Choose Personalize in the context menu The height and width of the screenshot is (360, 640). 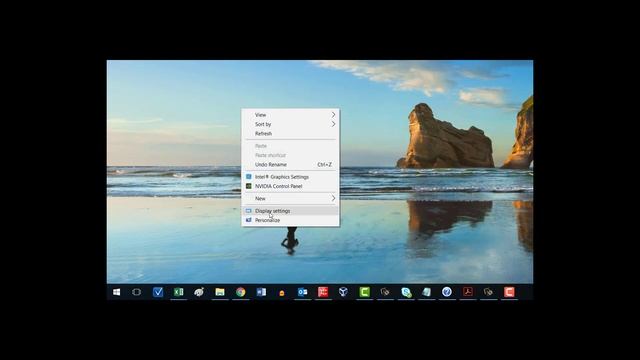point(290,220)
